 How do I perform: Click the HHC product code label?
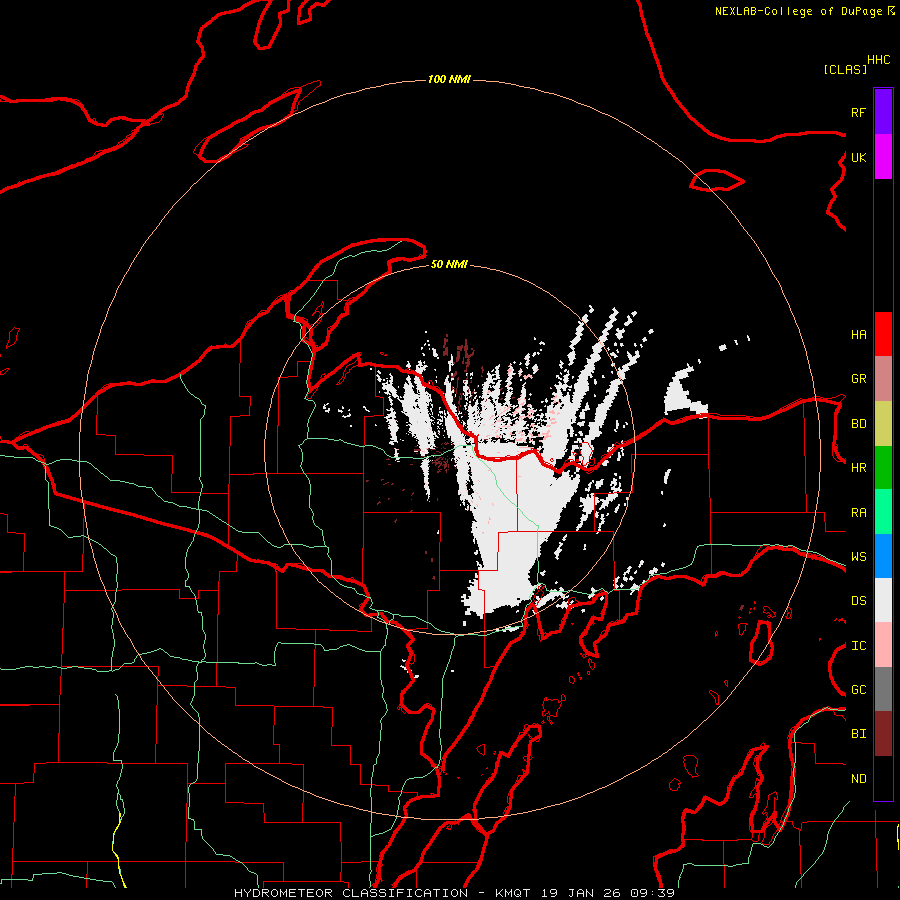[x=879, y=60]
